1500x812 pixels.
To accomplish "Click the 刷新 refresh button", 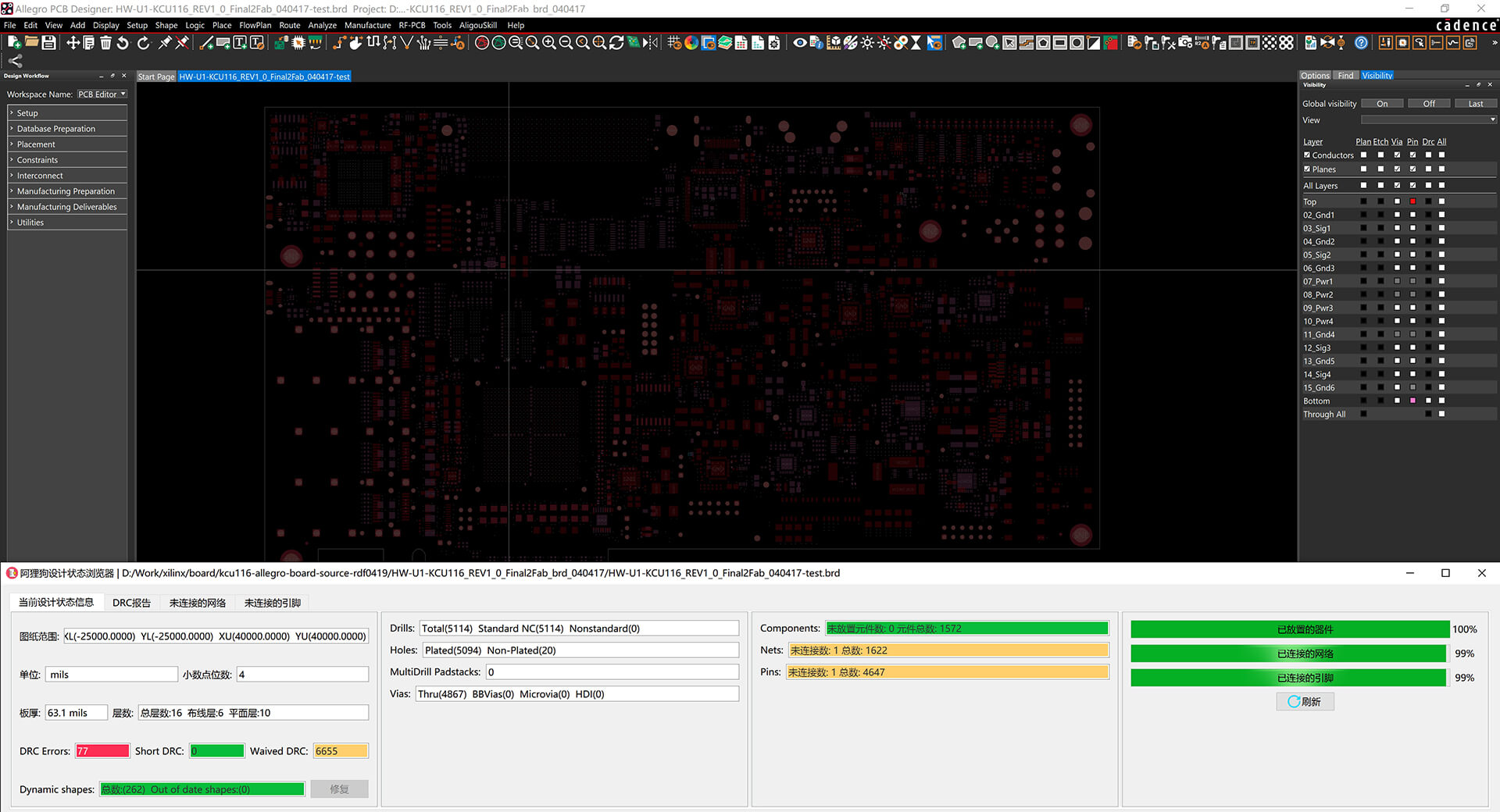I will coord(1305,702).
